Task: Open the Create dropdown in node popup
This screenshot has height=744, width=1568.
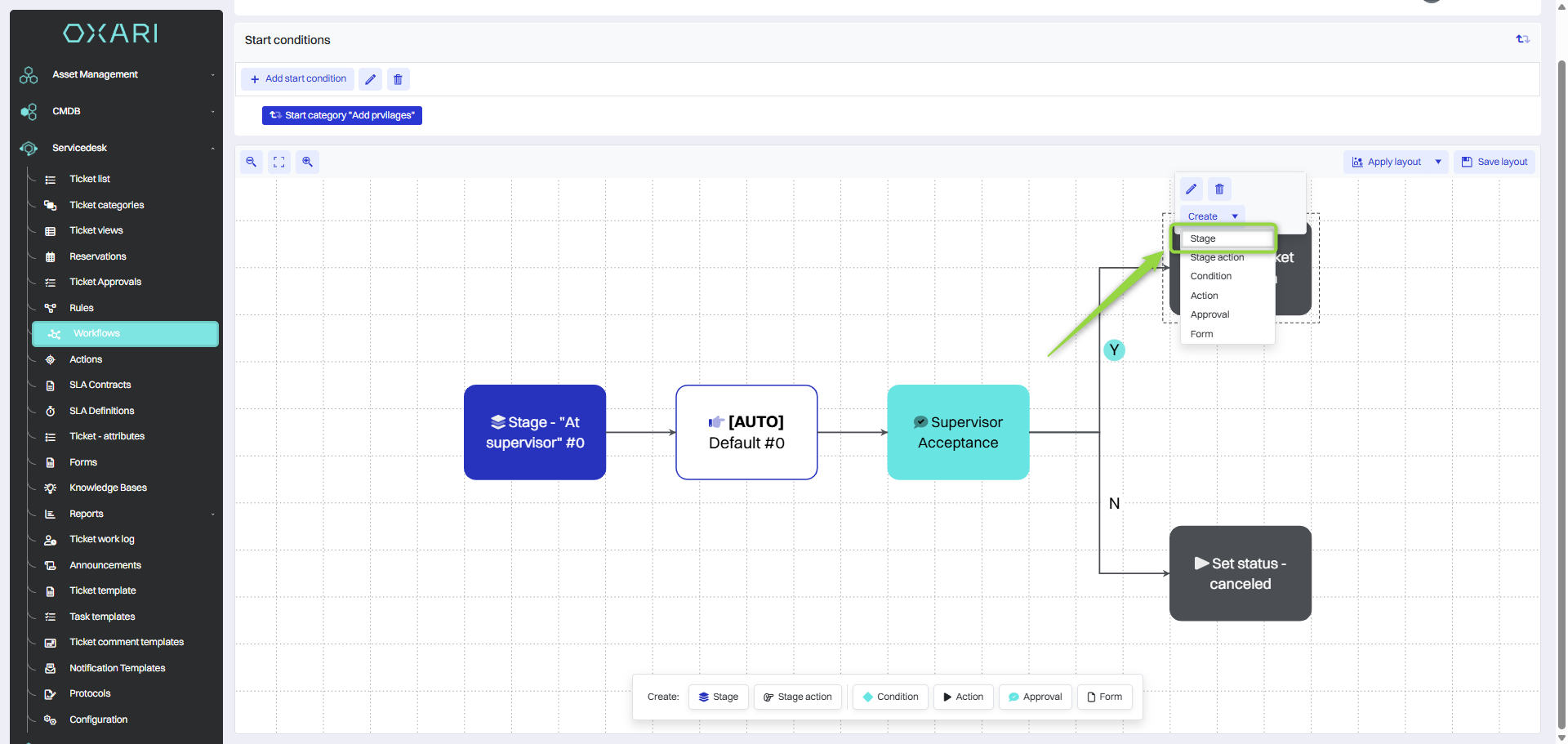Action: (1212, 216)
